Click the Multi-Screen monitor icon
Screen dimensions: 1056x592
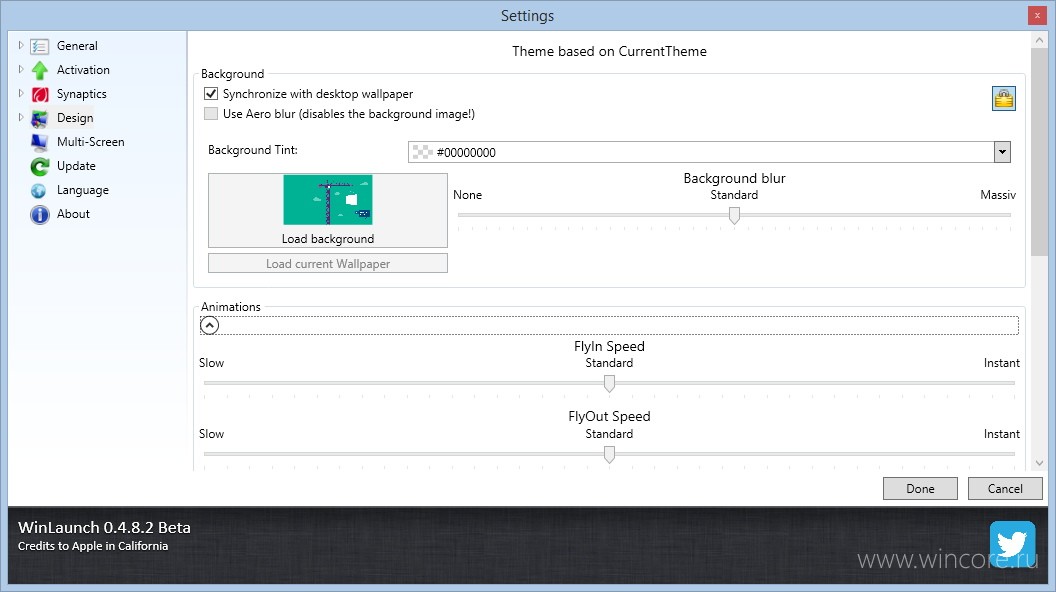39,142
